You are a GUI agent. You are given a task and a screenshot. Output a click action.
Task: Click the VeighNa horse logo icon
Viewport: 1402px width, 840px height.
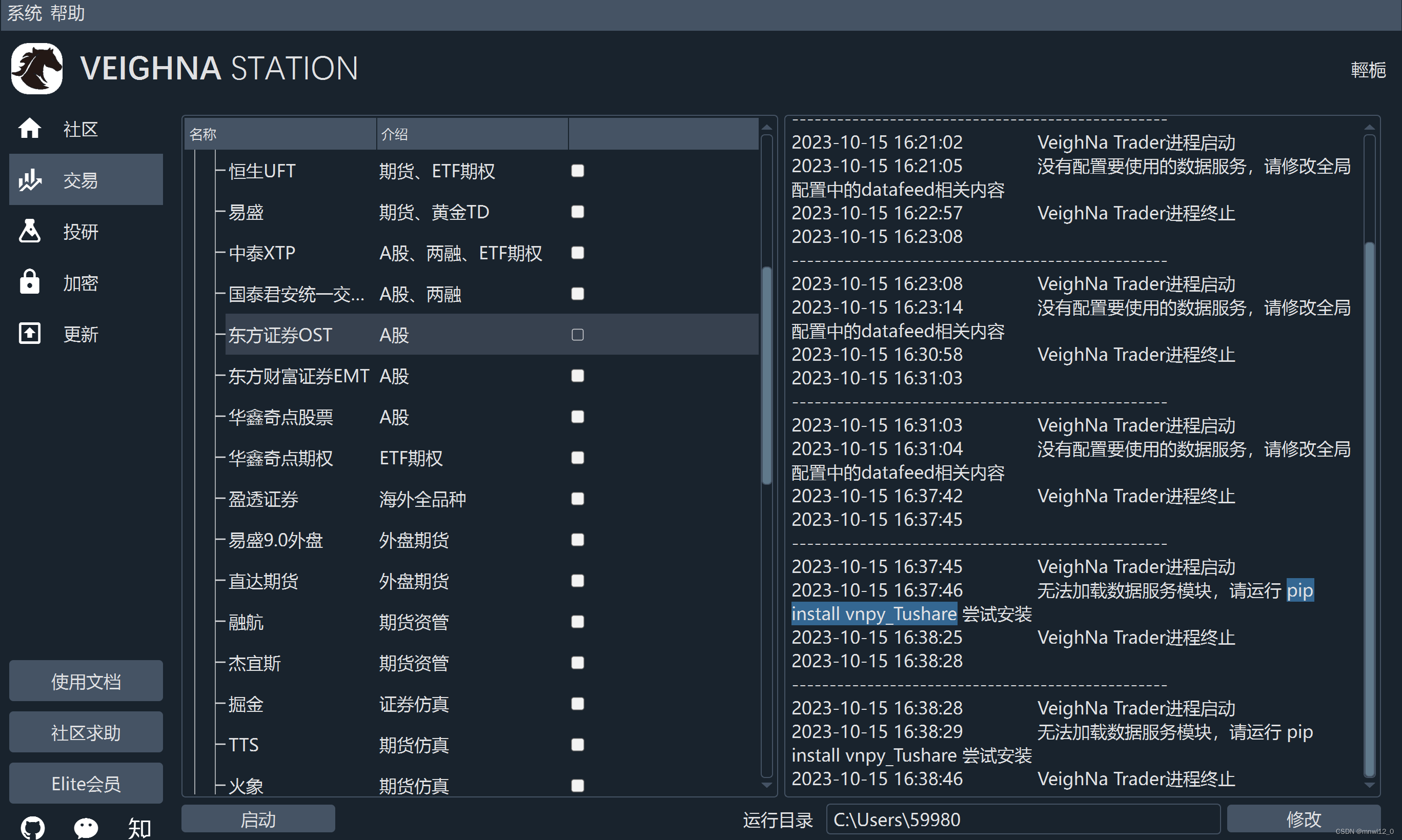click(x=37, y=69)
